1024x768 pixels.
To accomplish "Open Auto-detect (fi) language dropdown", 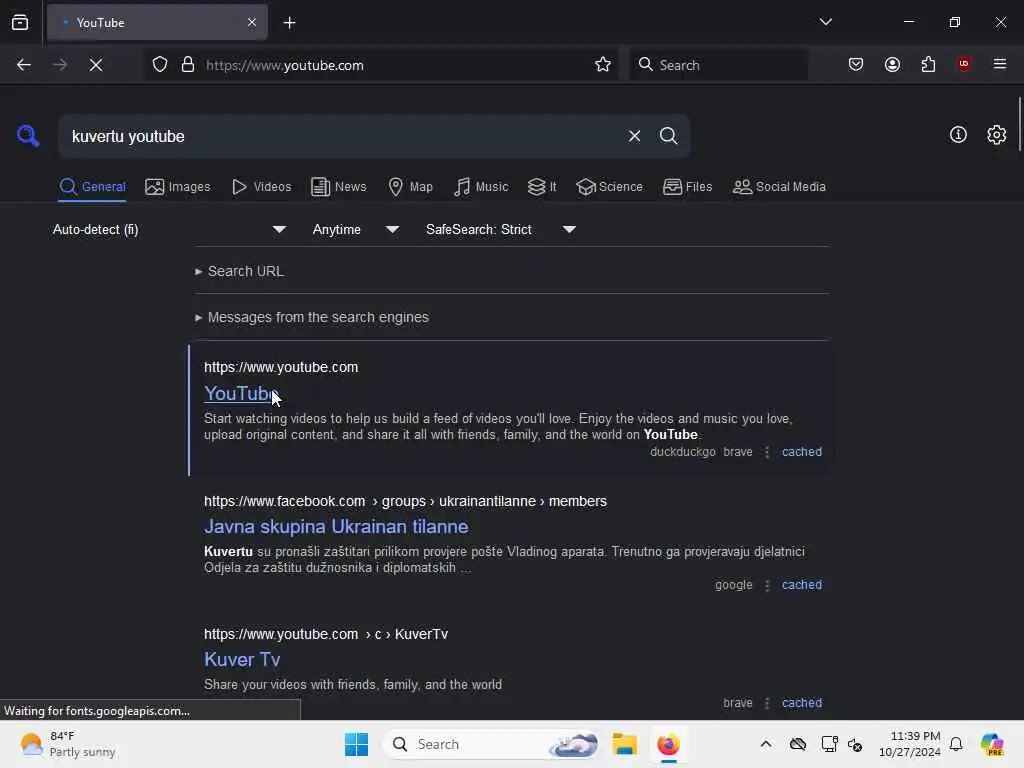I will click(x=169, y=229).
